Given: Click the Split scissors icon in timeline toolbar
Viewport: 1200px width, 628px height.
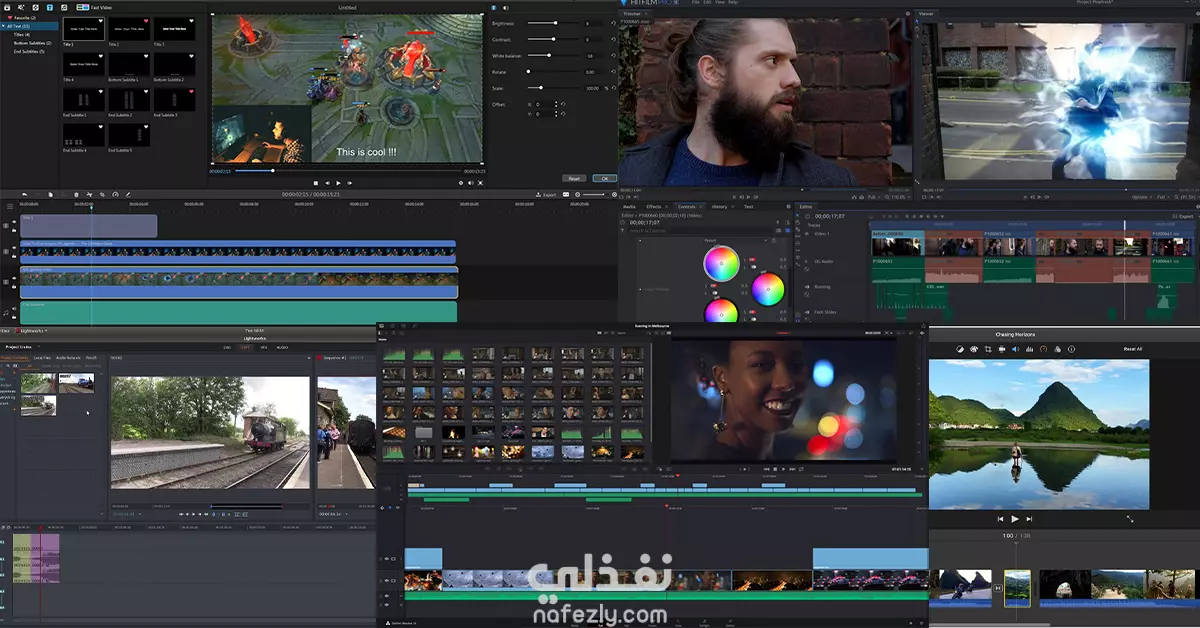Looking at the screenshot, I should [x=89, y=194].
